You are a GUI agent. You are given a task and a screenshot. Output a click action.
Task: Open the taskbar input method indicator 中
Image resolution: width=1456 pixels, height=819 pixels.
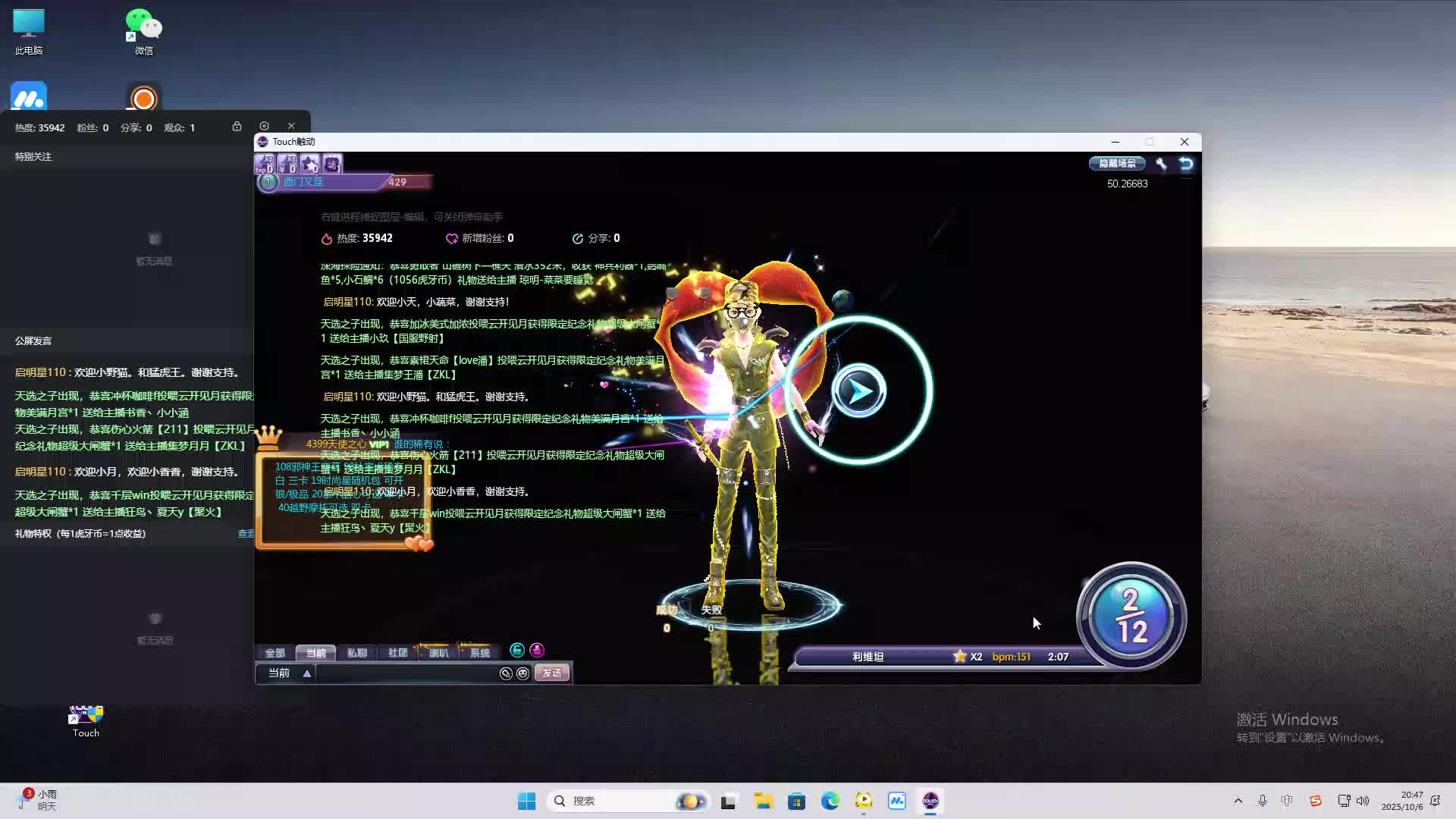(1287, 801)
